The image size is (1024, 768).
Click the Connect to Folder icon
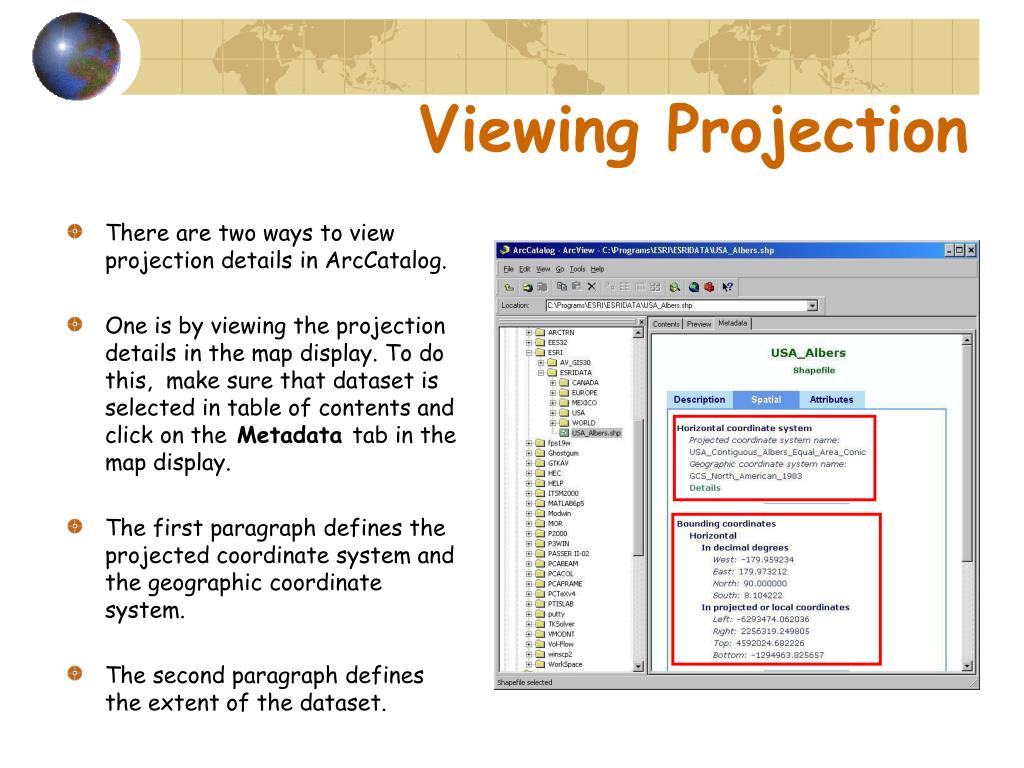click(x=527, y=287)
